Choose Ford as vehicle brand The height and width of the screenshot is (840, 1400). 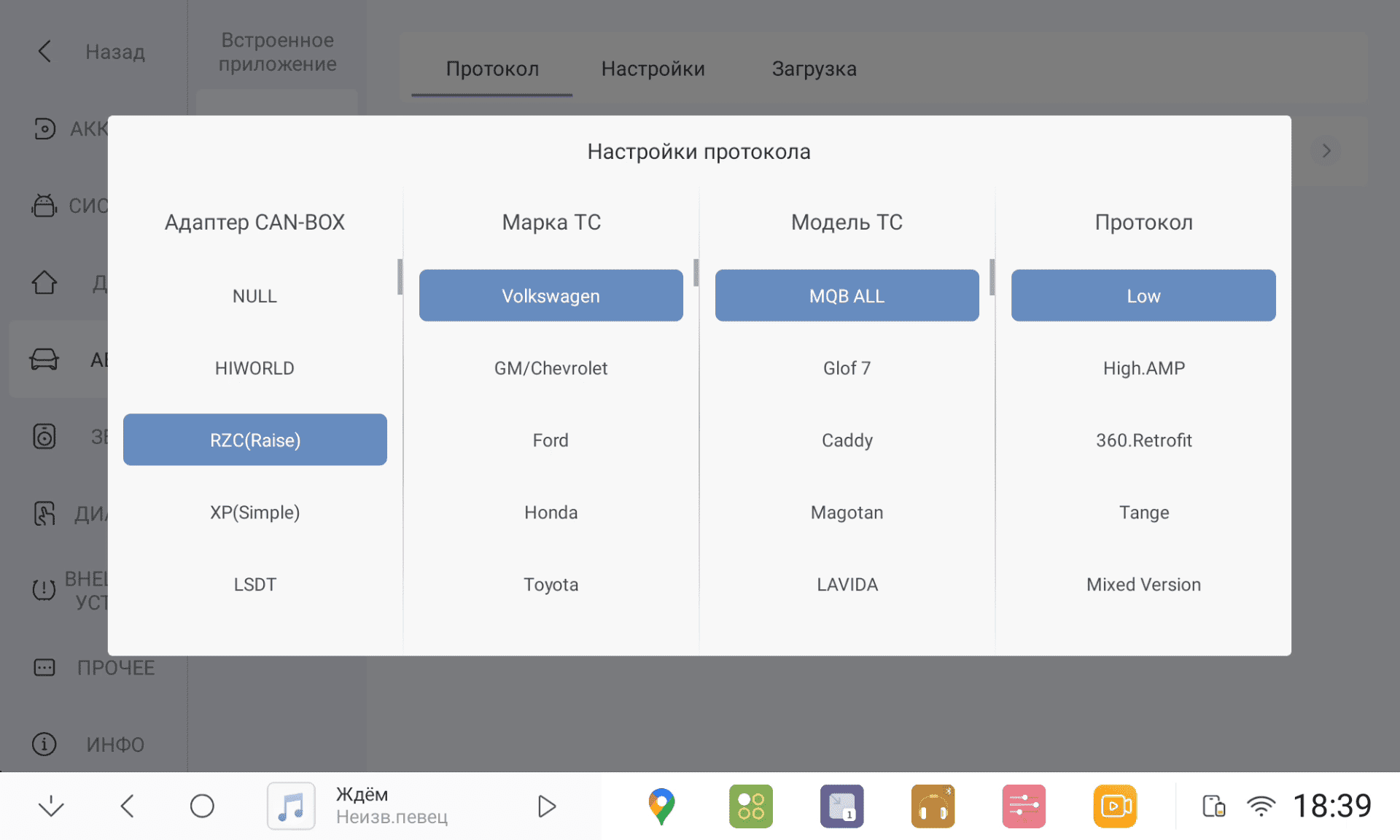(x=551, y=440)
